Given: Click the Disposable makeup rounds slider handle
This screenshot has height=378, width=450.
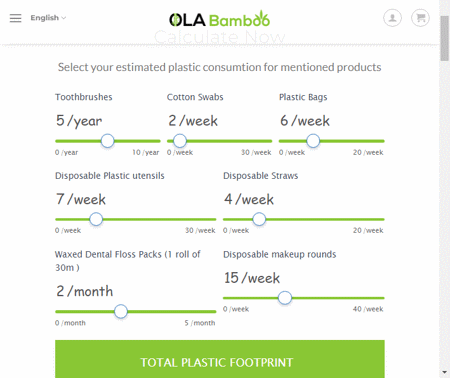Looking at the screenshot, I should coord(285,298).
